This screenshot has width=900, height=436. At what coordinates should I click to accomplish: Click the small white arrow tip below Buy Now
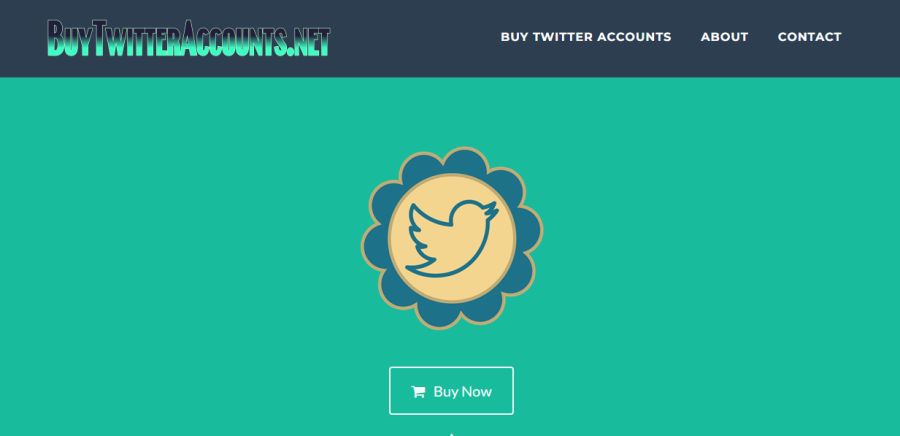452,434
